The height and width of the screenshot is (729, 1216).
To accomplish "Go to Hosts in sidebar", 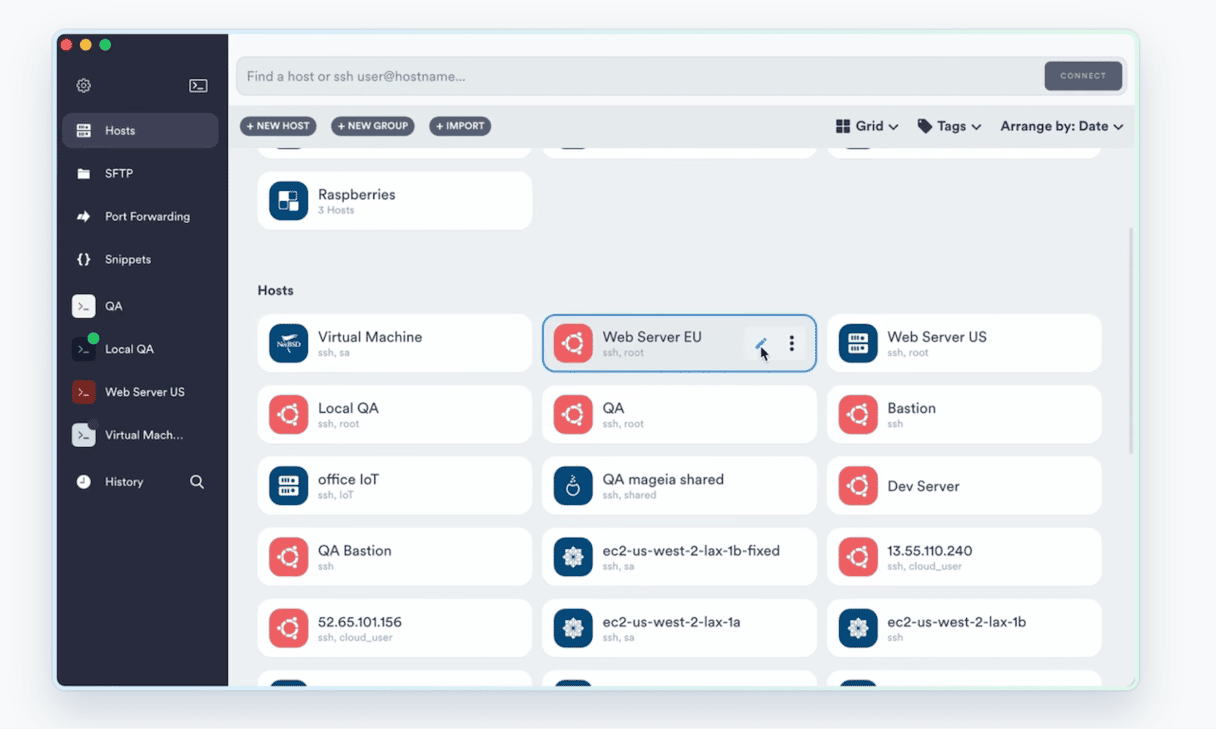I will pos(140,131).
